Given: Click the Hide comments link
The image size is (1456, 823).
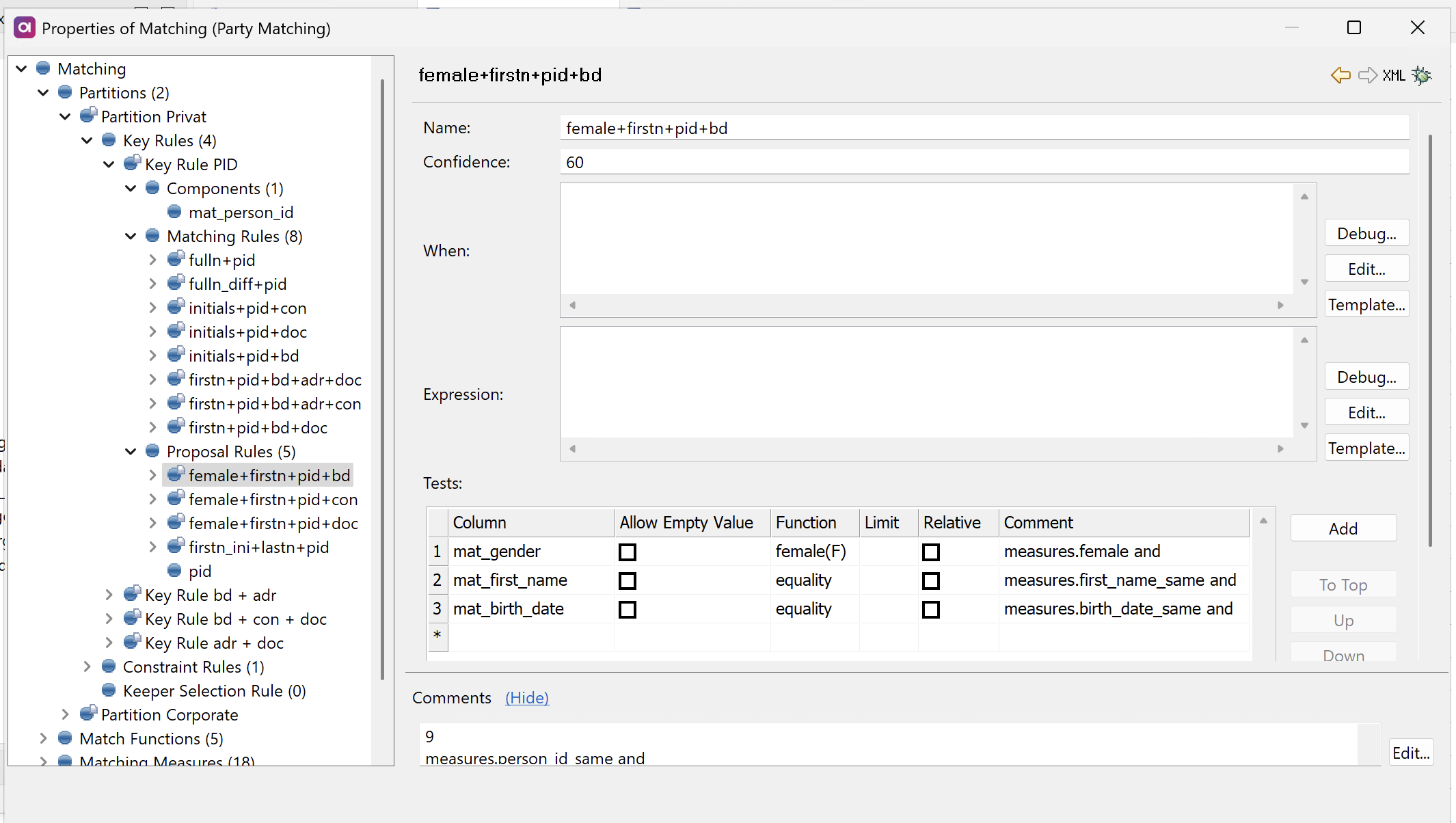Looking at the screenshot, I should click(526, 698).
